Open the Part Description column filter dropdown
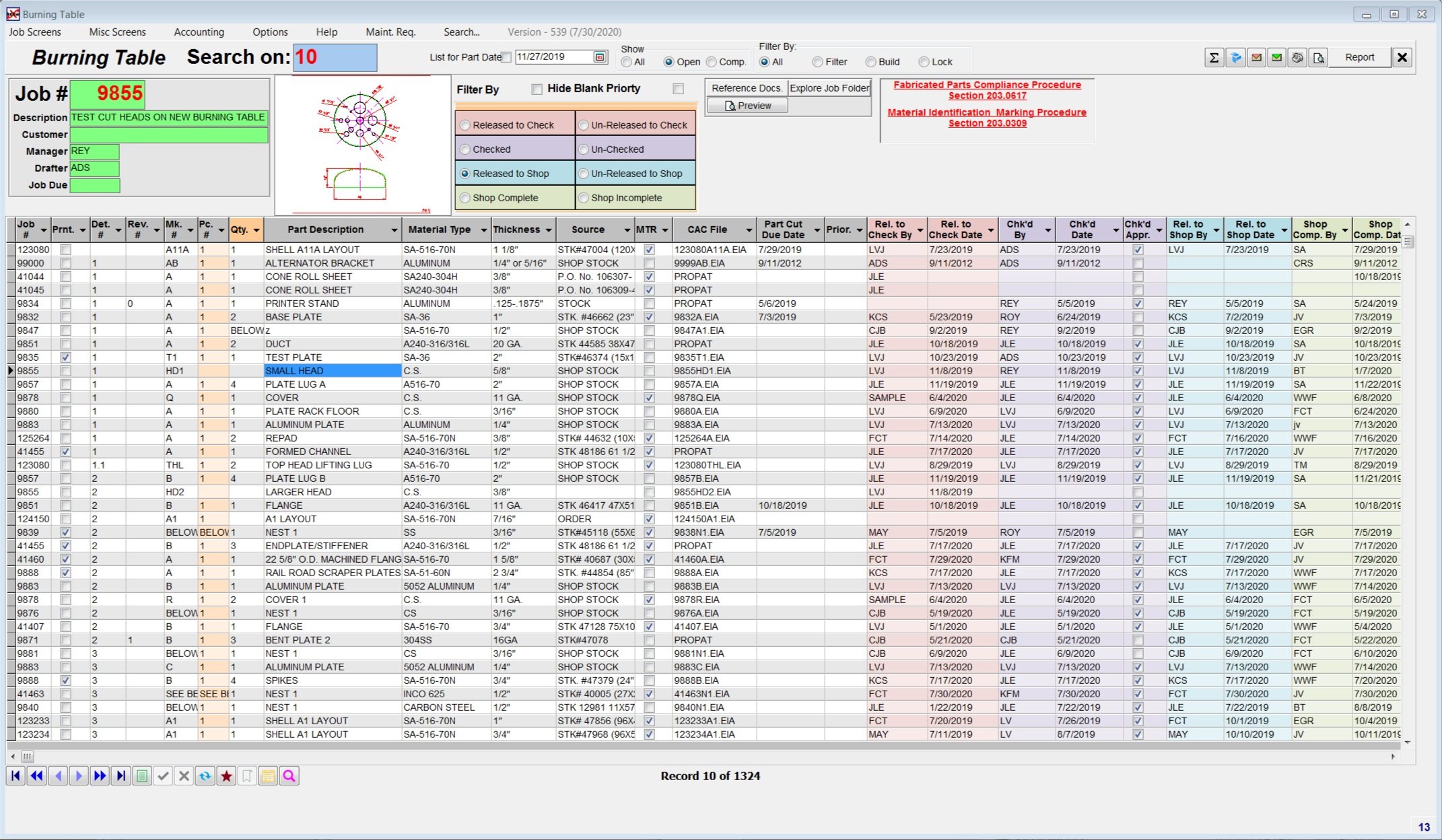 394,230
